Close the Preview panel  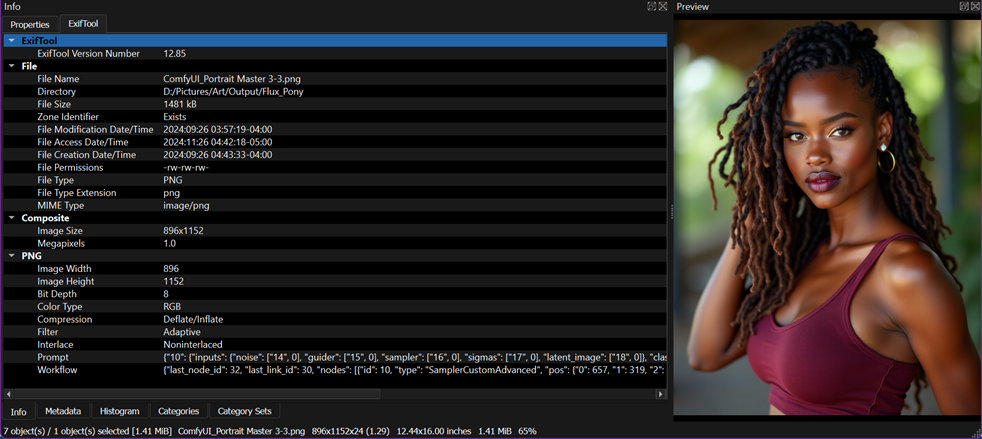(x=975, y=6)
